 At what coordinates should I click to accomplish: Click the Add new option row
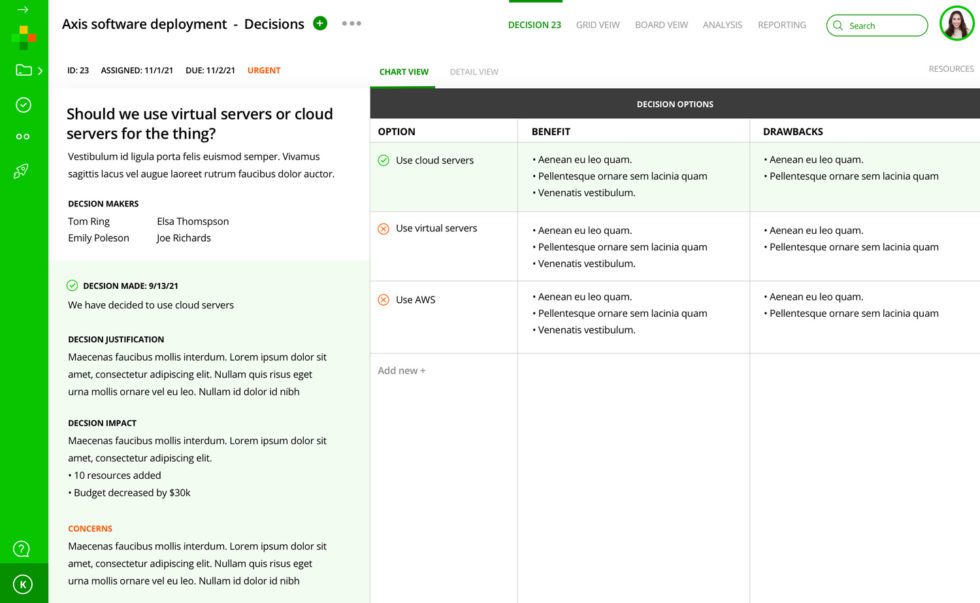click(x=401, y=370)
